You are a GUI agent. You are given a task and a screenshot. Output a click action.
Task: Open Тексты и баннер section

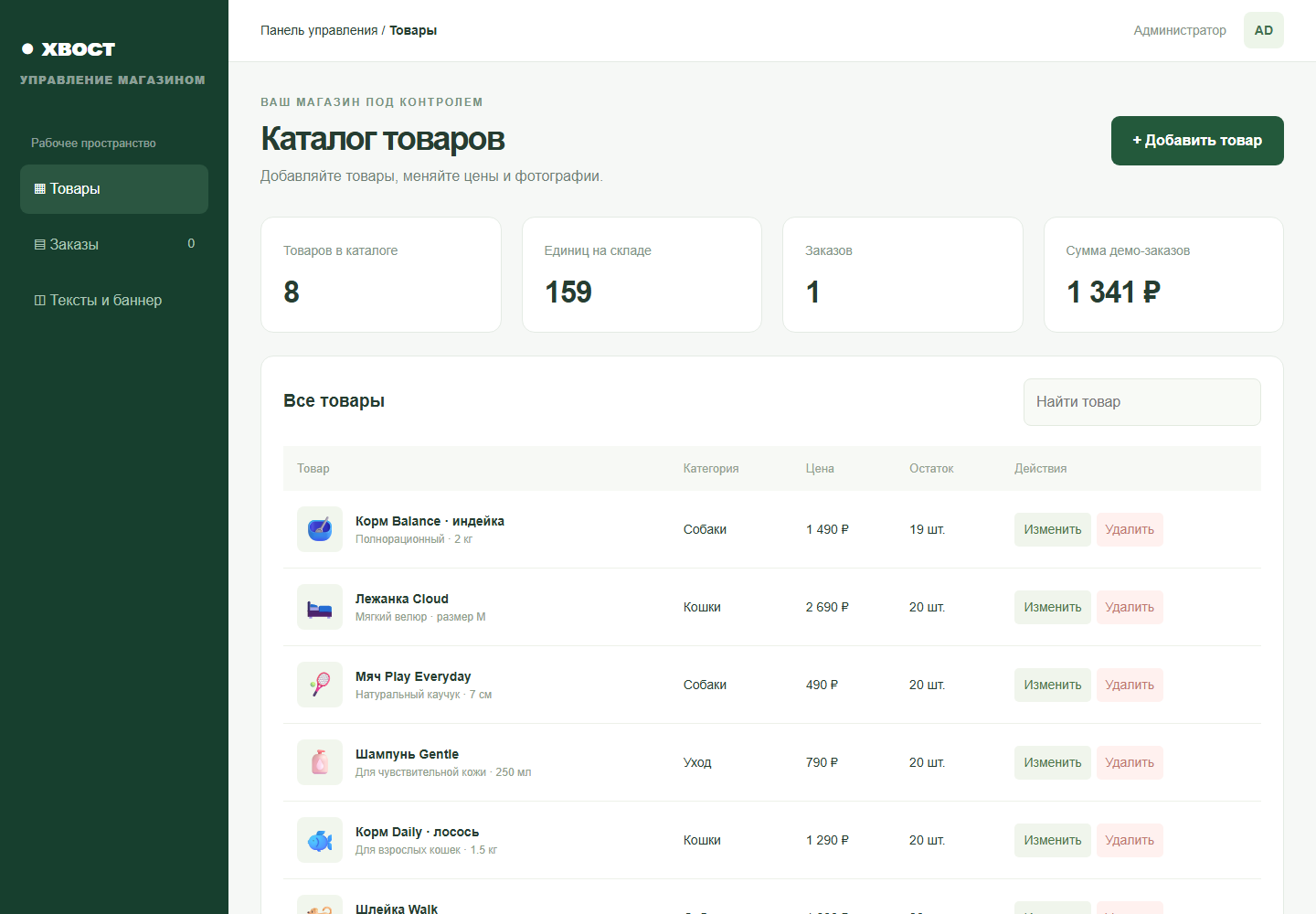tap(114, 300)
